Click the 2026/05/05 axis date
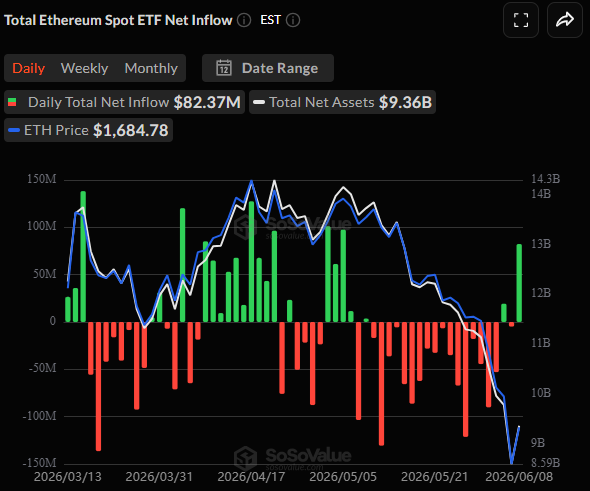 click(x=343, y=477)
